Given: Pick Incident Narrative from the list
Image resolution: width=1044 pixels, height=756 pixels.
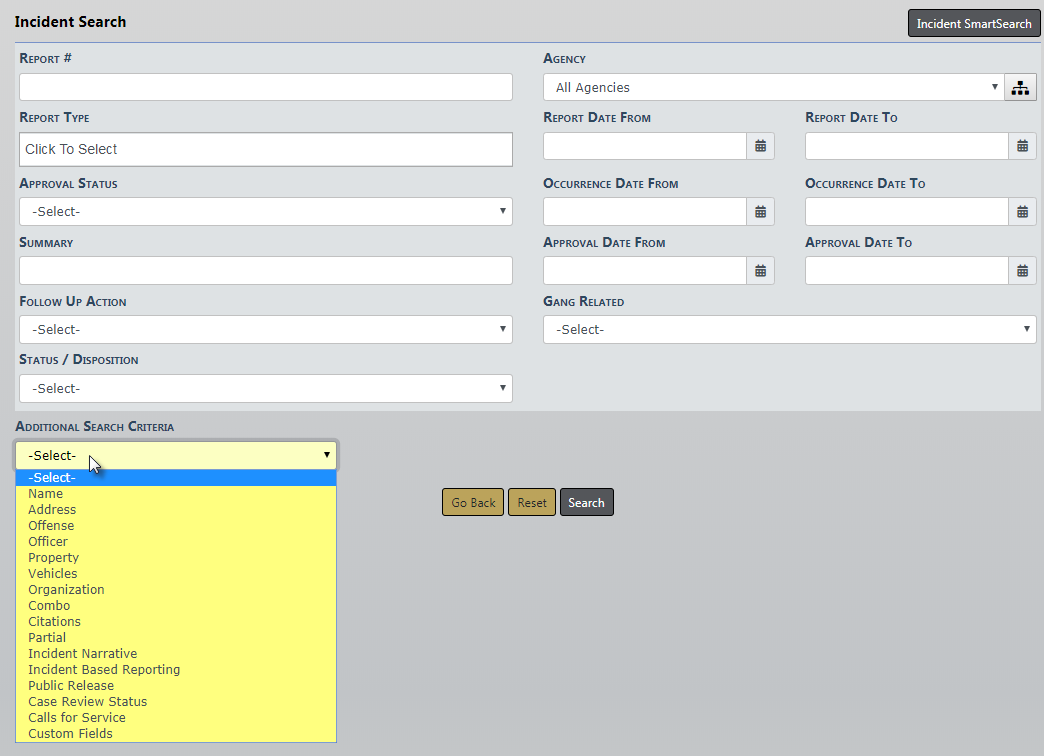Looking at the screenshot, I should coord(83,654).
